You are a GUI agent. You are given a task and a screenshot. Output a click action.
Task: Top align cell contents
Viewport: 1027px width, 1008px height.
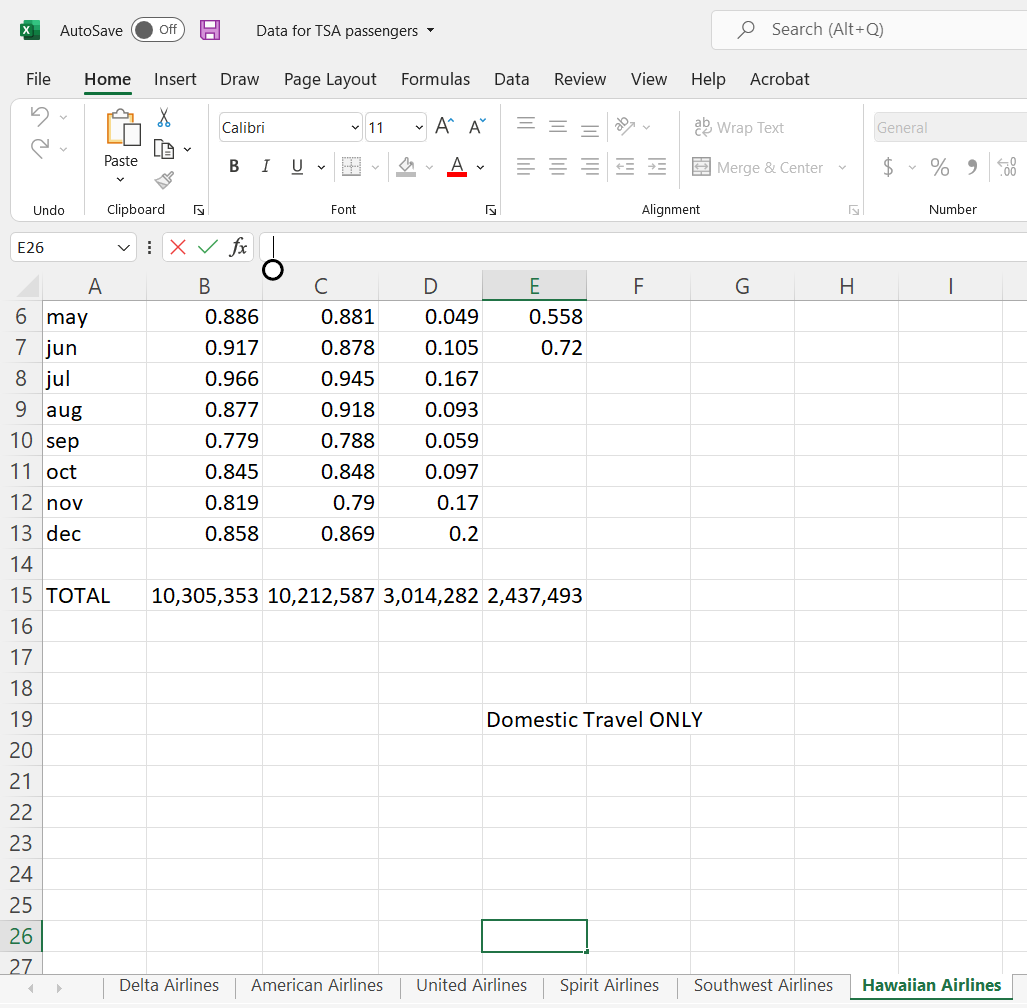click(526, 124)
